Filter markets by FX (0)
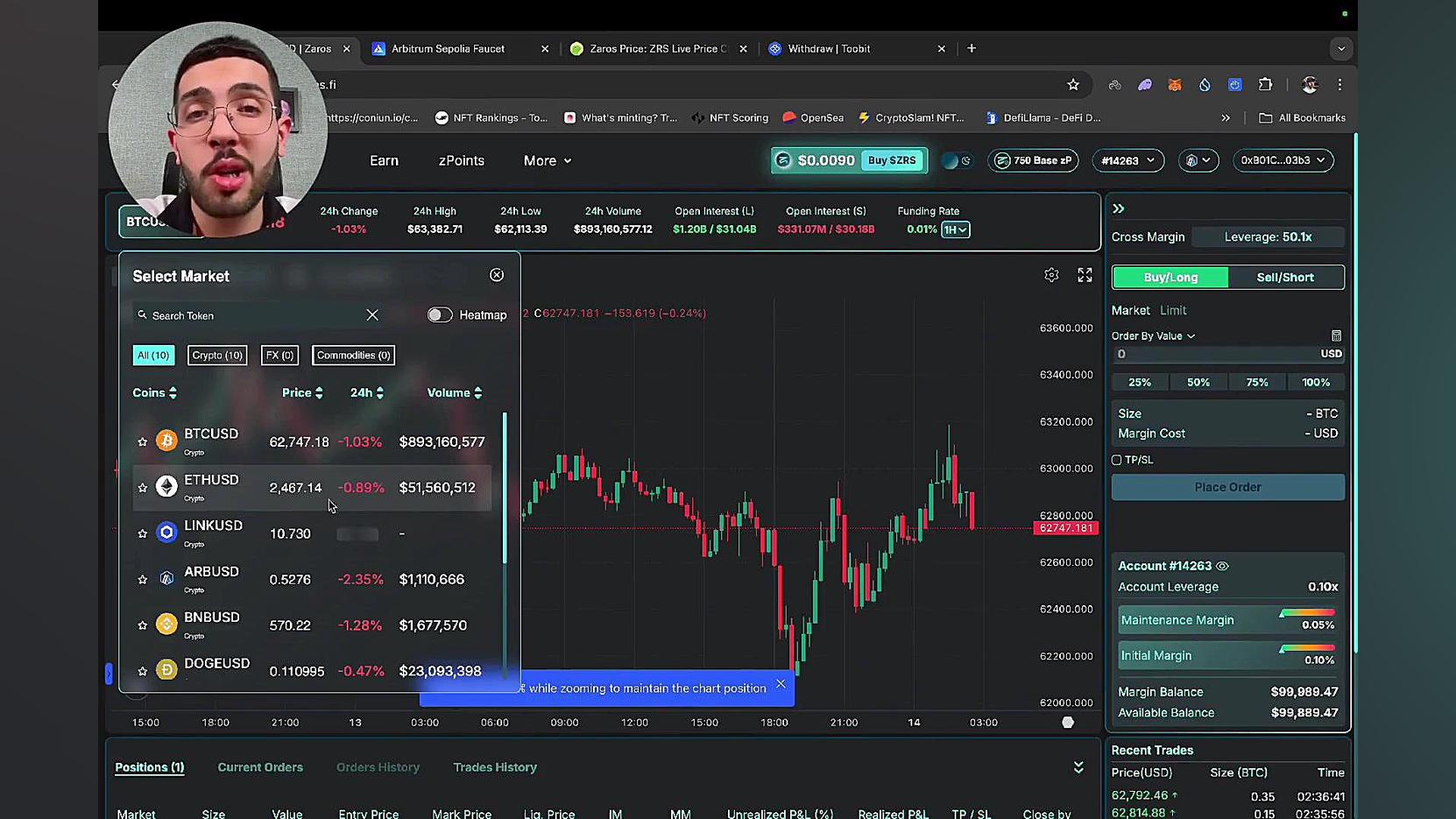 tap(279, 356)
